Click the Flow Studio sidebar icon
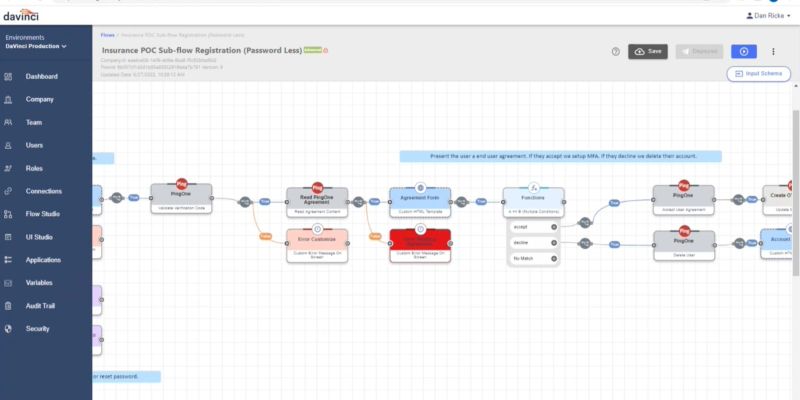Screen dimensions: 800x400 click(x=8, y=214)
